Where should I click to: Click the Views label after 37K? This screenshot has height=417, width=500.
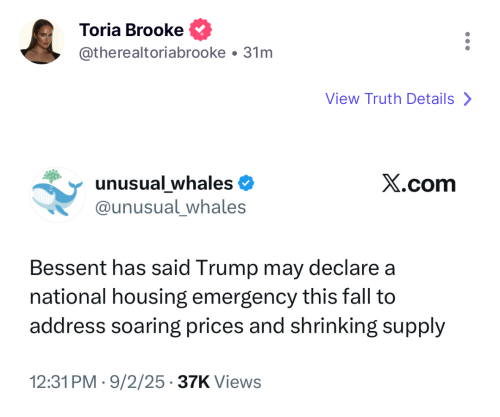(238, 382)
